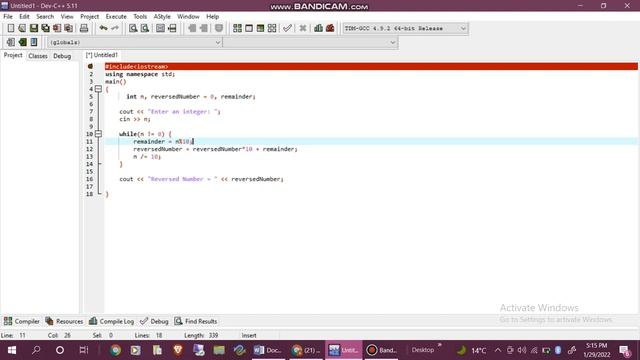Select the Untitled1 editor tab
The image size is (640, 360).
[102, 55]
